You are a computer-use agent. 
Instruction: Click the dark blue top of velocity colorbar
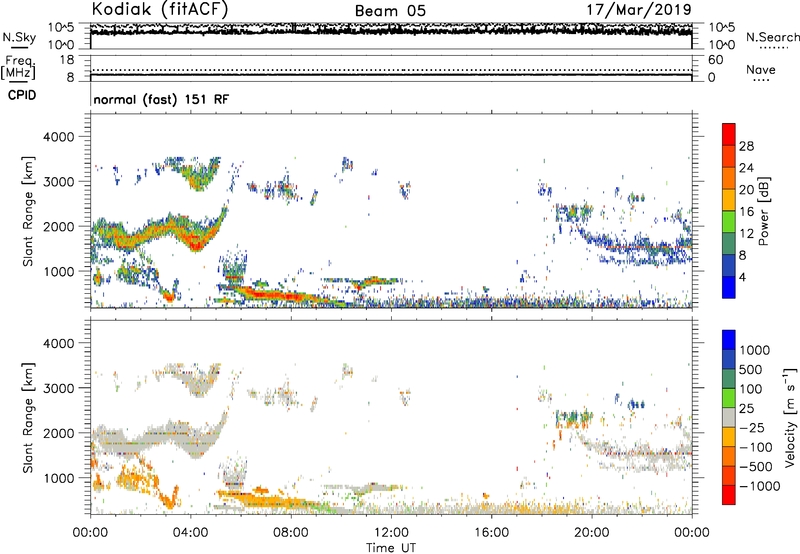729,340
